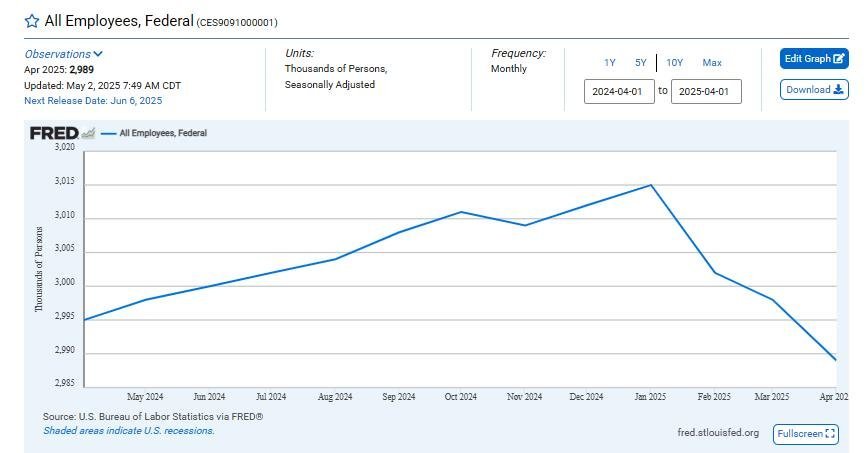The width and height of the screenshot is (867, 453).
Task: Click the series ID CES9091000001
Action: pos(237,22)
